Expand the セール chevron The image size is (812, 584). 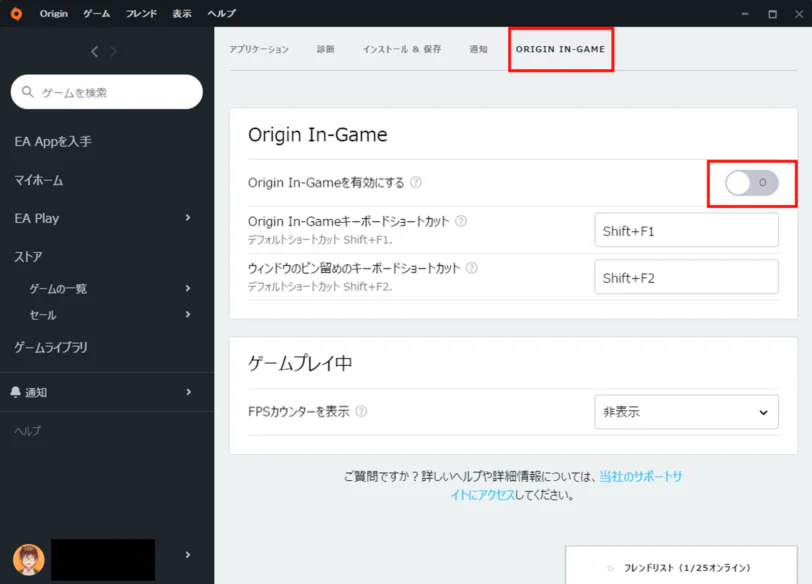[188, 314]
